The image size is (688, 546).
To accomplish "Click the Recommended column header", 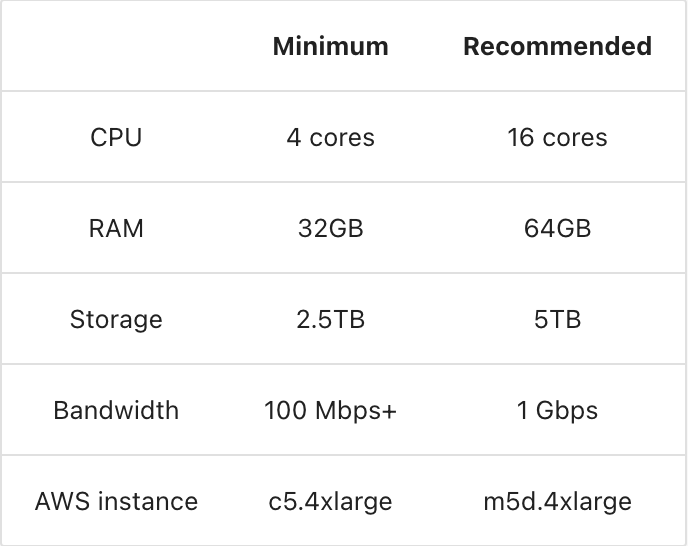I will click(557, 46).
